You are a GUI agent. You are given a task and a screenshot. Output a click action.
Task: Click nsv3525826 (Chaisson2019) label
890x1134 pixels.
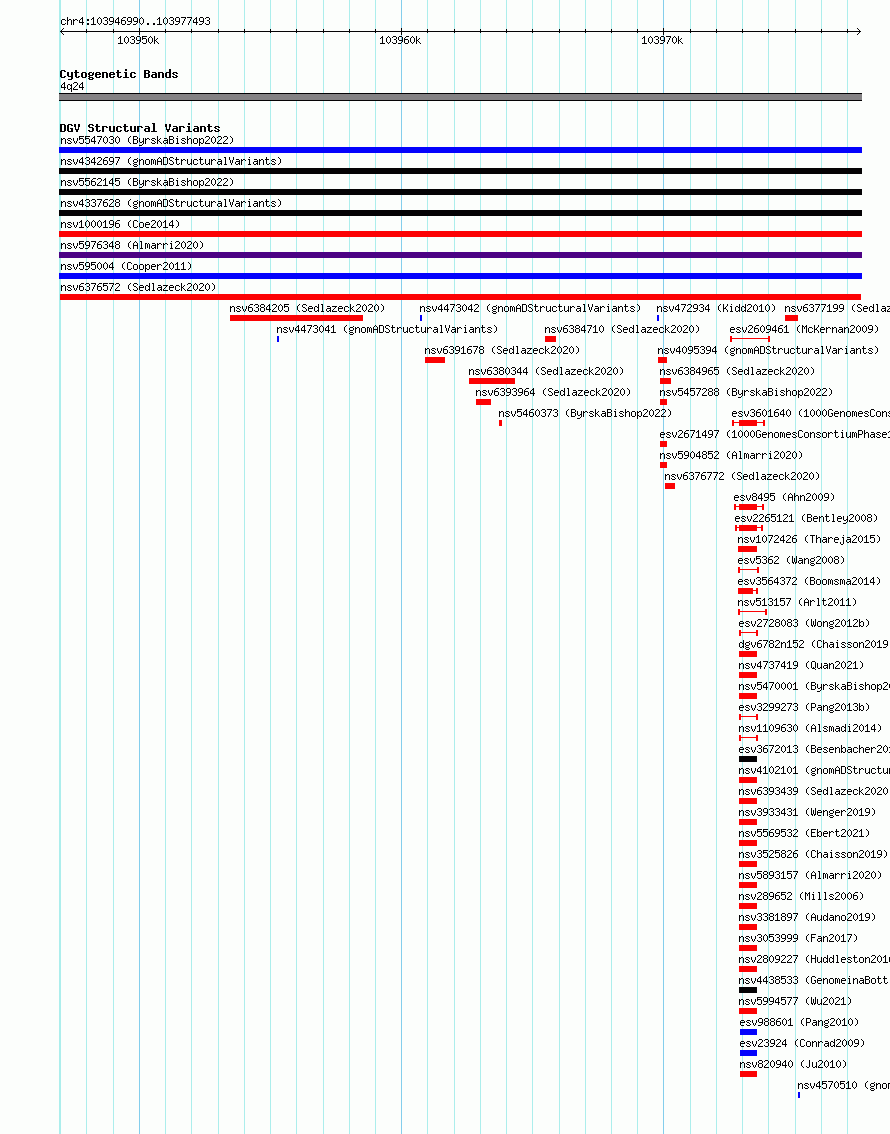click(813, 853)
